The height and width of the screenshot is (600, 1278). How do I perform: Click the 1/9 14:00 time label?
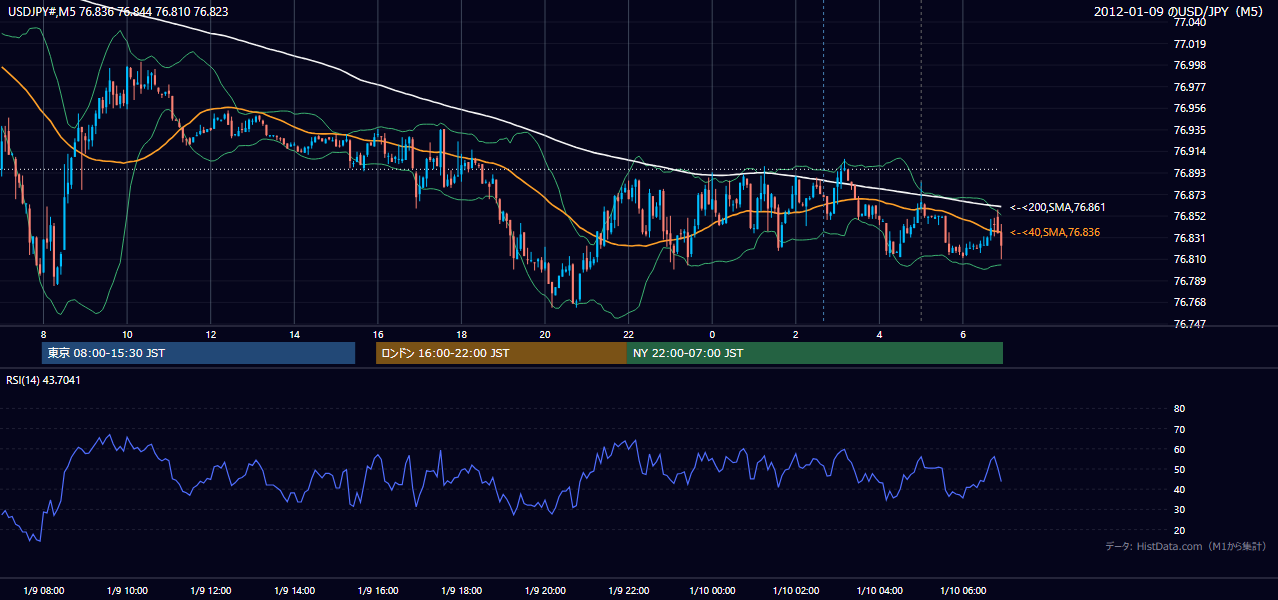294,590
